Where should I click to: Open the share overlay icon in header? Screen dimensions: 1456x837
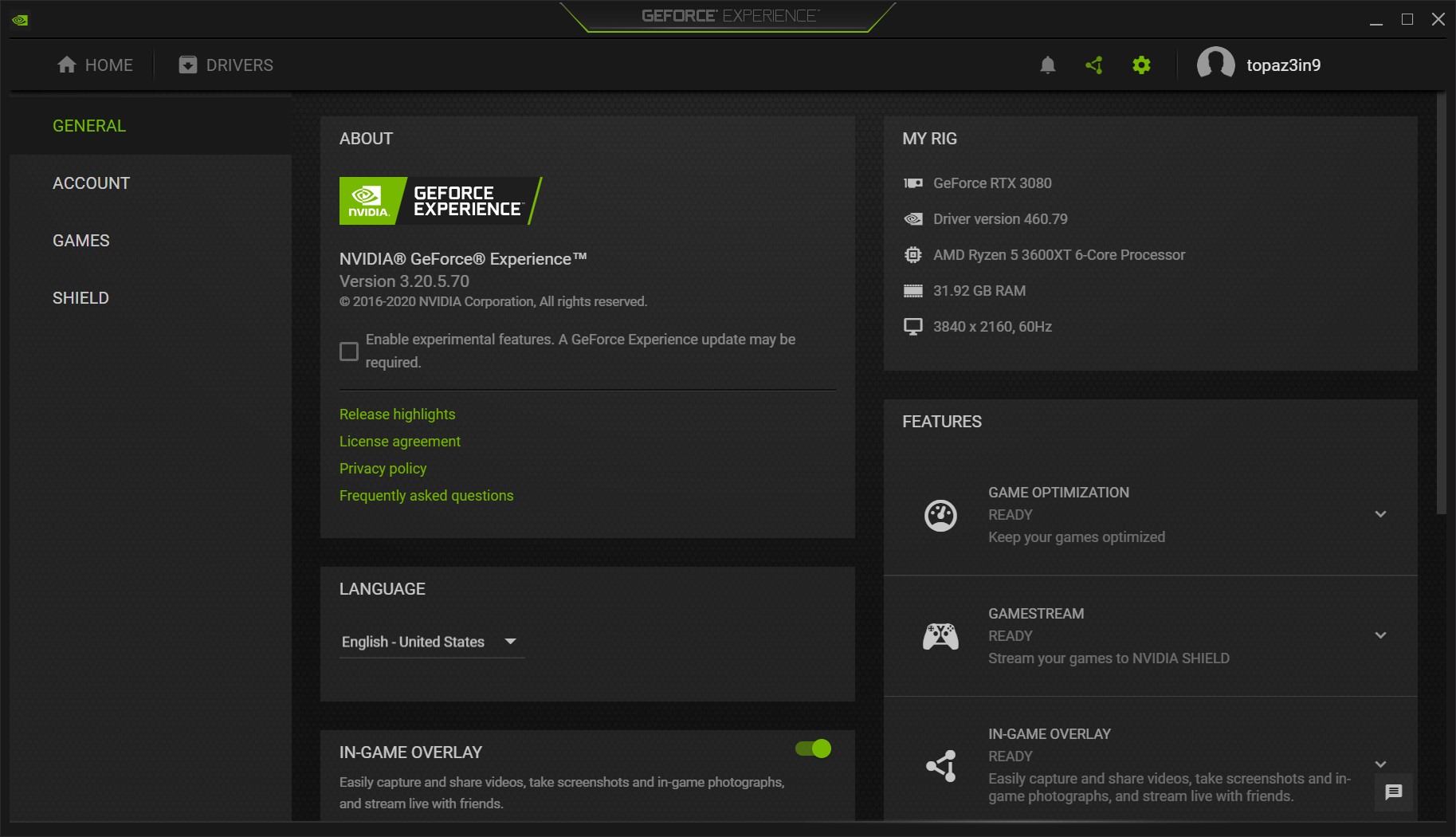coord(1094,65)
